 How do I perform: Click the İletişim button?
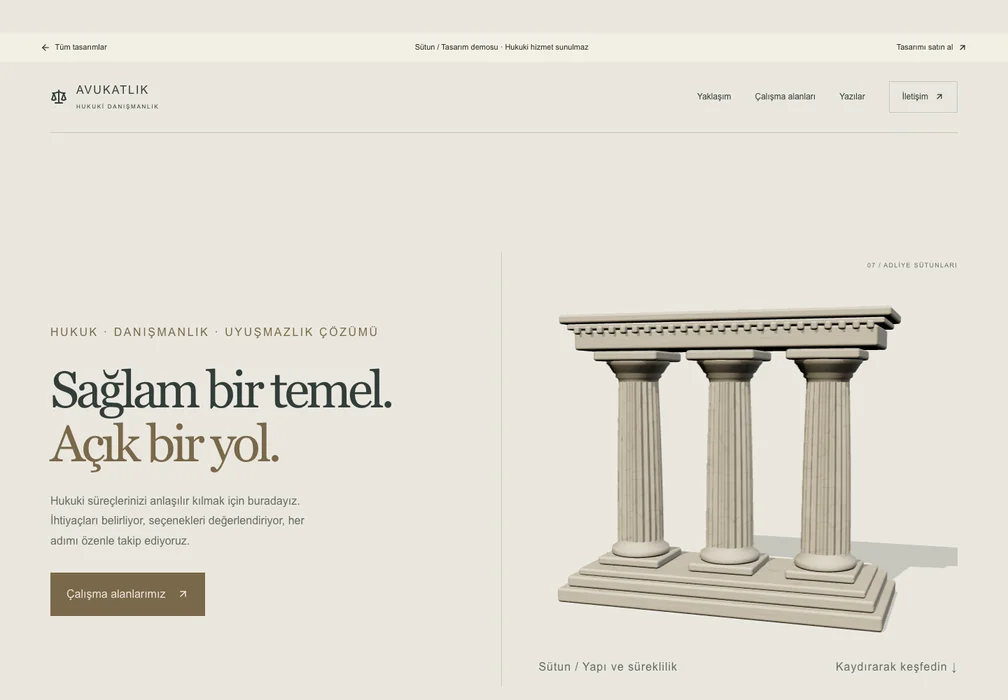[x=923, y=97]
